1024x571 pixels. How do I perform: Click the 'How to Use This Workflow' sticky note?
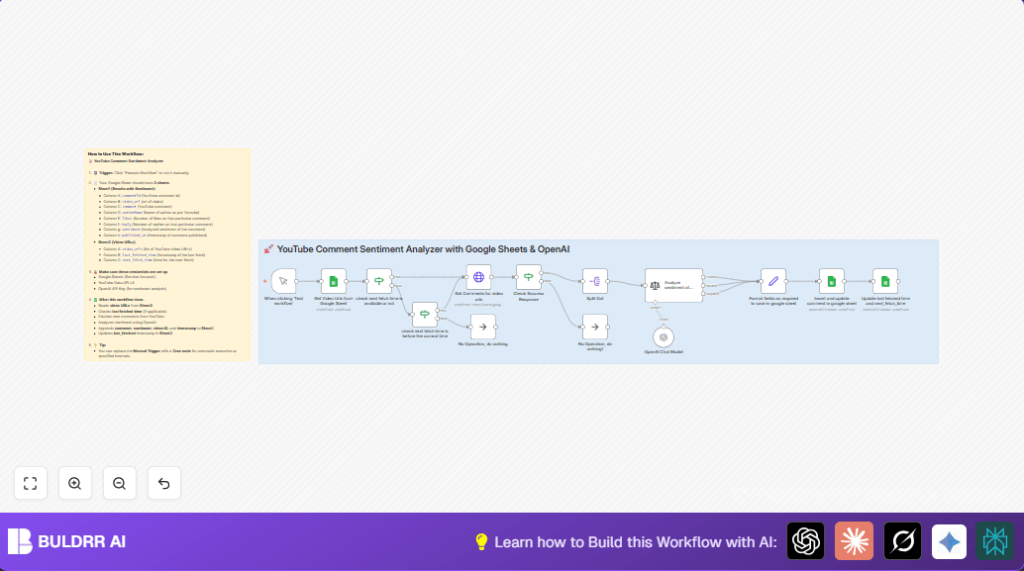click(167, 255)
